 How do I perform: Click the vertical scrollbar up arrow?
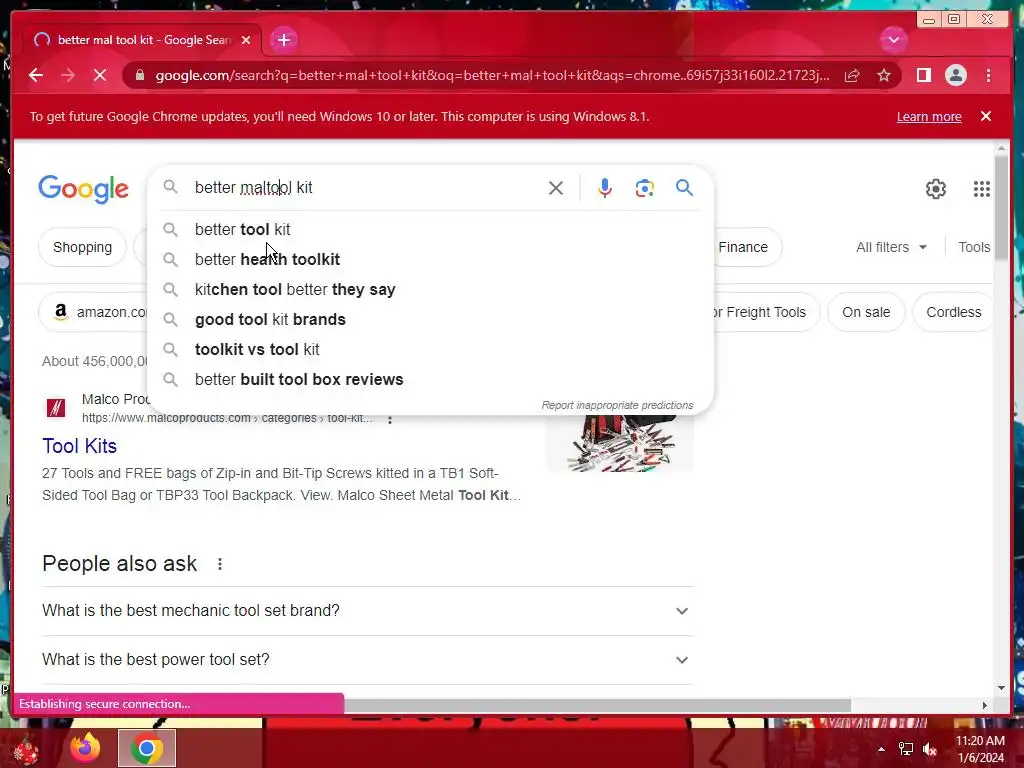click(1002, 149)
